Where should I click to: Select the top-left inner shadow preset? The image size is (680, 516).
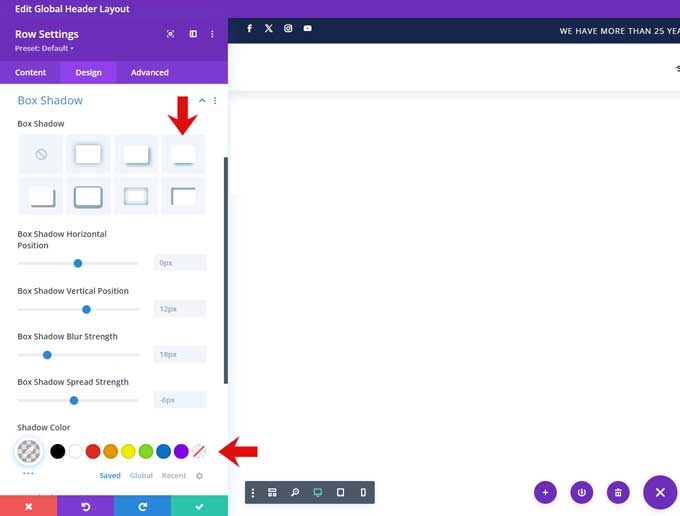coord(183,196)
